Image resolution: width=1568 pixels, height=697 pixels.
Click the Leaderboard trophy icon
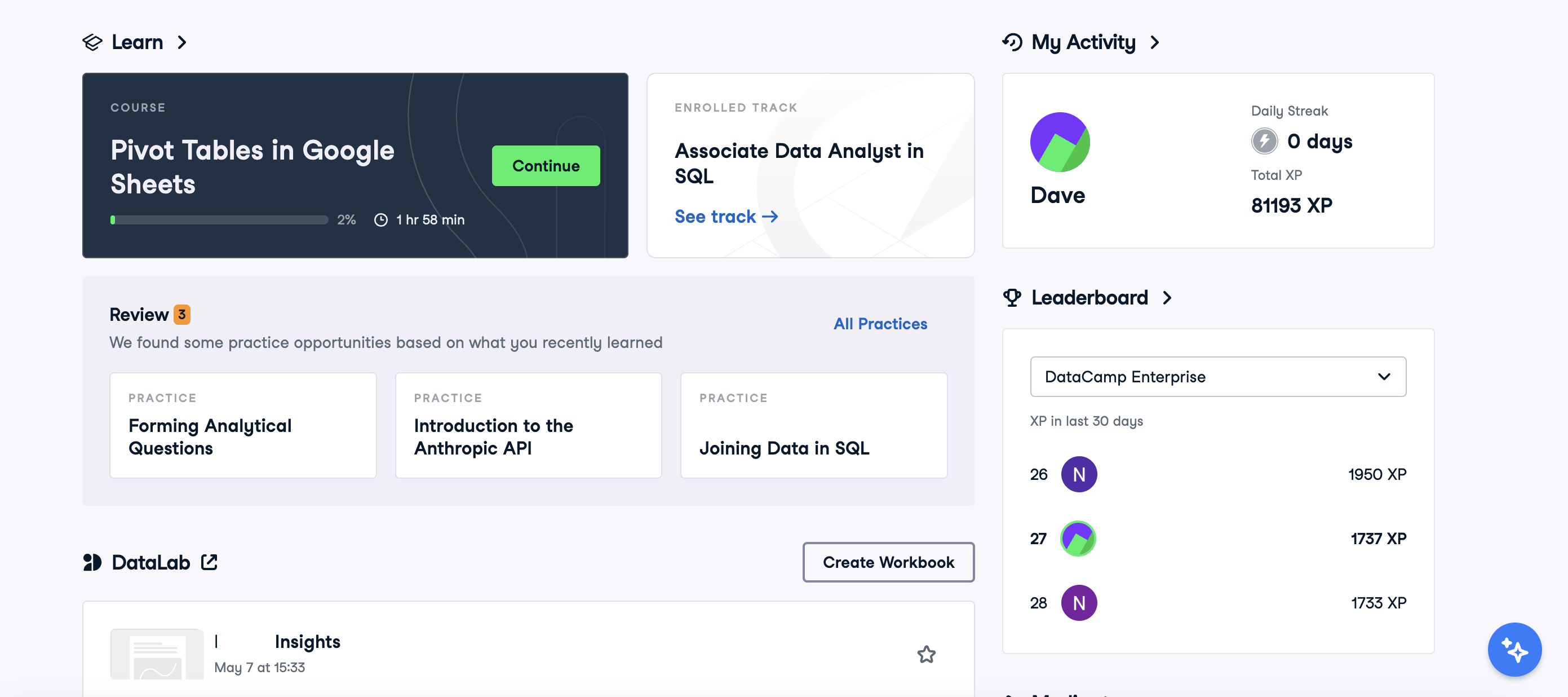click(1012, 297)
